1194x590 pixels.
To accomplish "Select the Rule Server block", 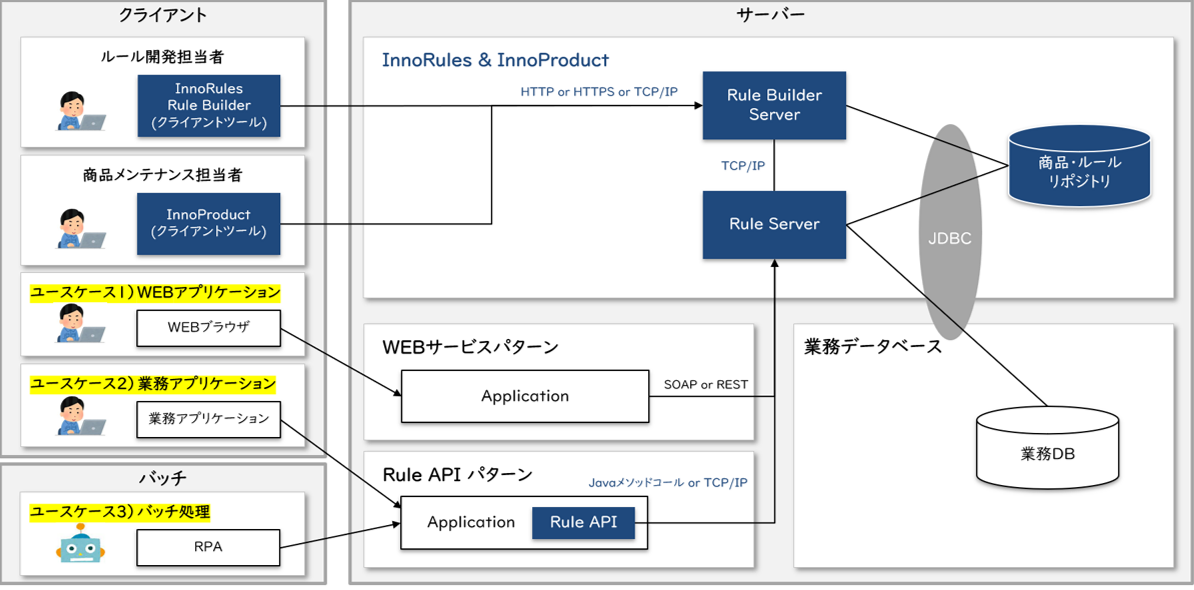I will coord(774,224).
